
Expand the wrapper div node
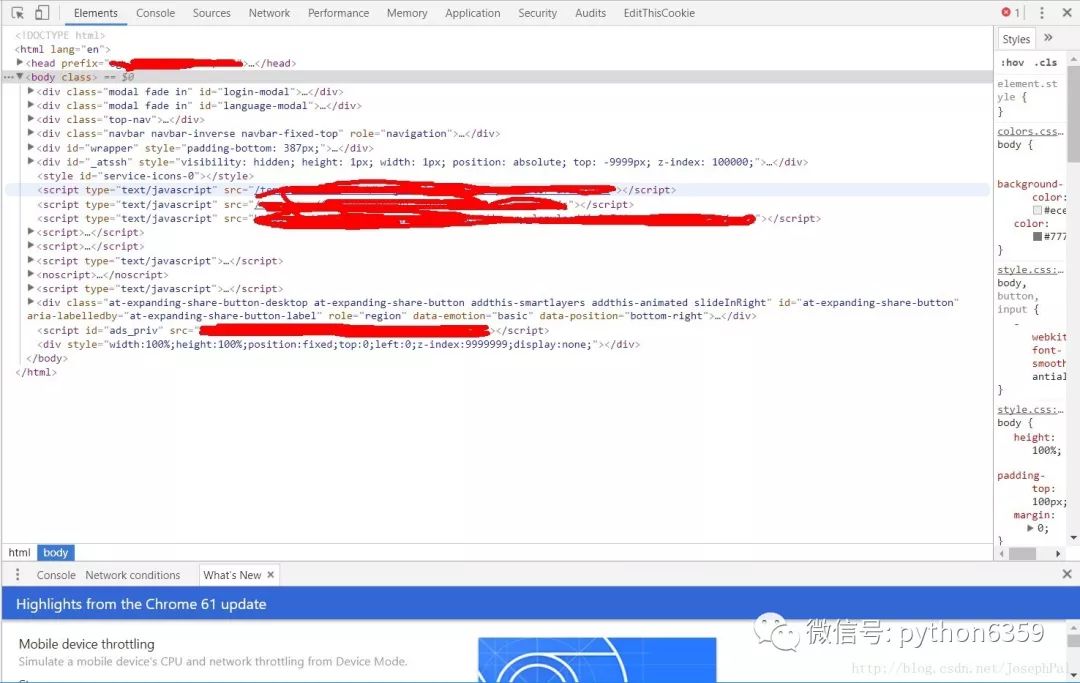(30, 147)
